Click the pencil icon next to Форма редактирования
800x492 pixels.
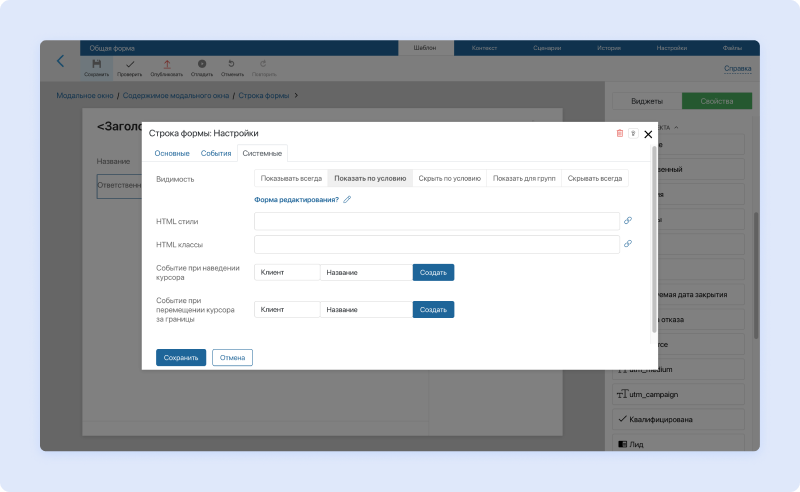point(347,199)
